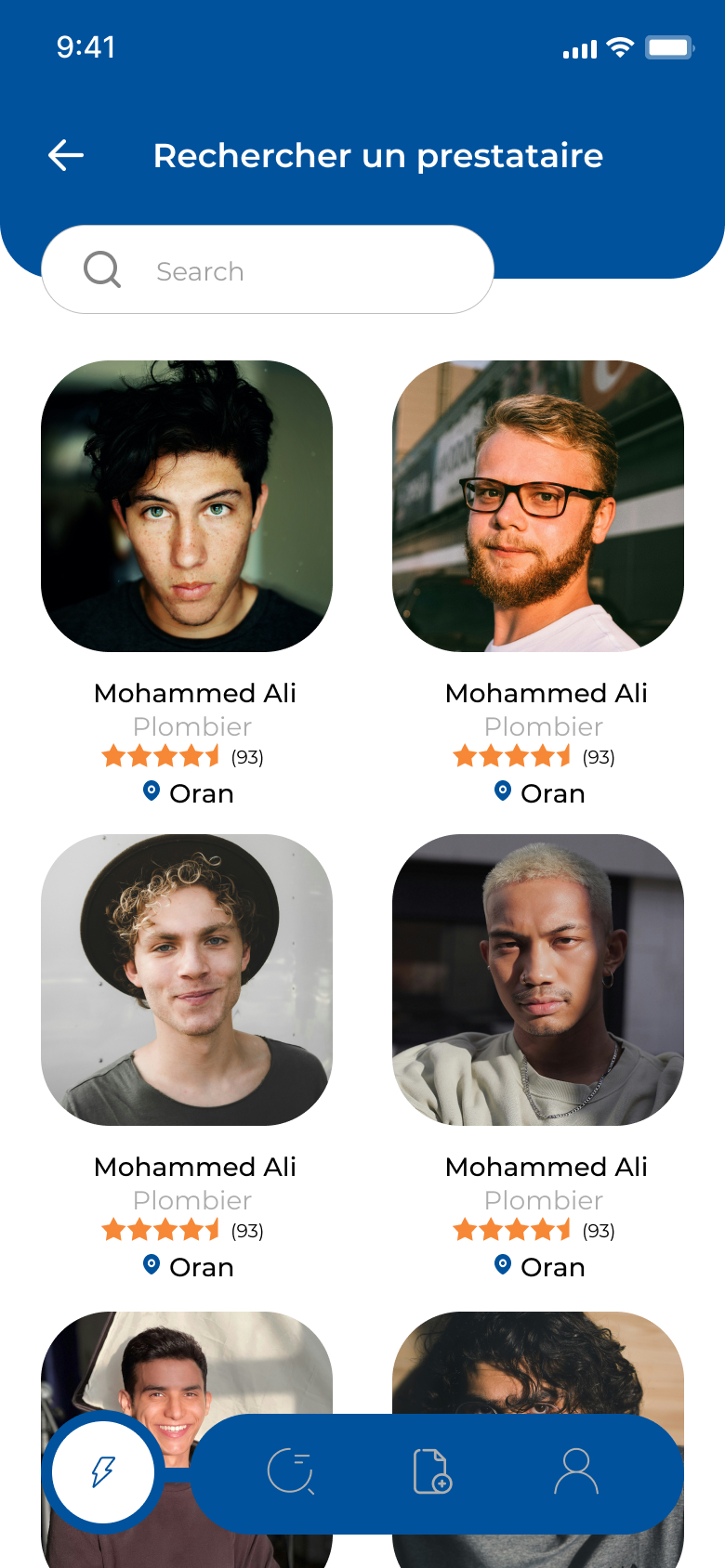Screen dimensions: 725x1568
Task: Open photo of bearded man with glasses
Action: pos(538,506)
